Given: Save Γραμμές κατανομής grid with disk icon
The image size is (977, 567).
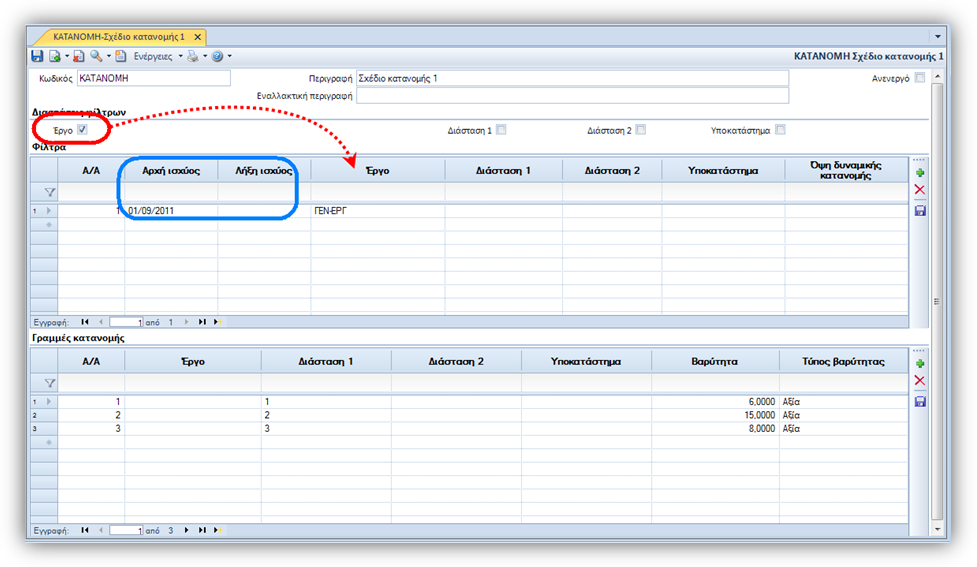Looking at the screenshot, I should [920, 401].
